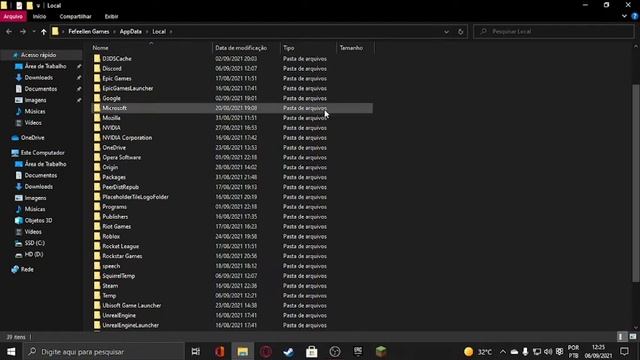Open the Windows Start menu
The image size is (640, 360).
(11, 351)
